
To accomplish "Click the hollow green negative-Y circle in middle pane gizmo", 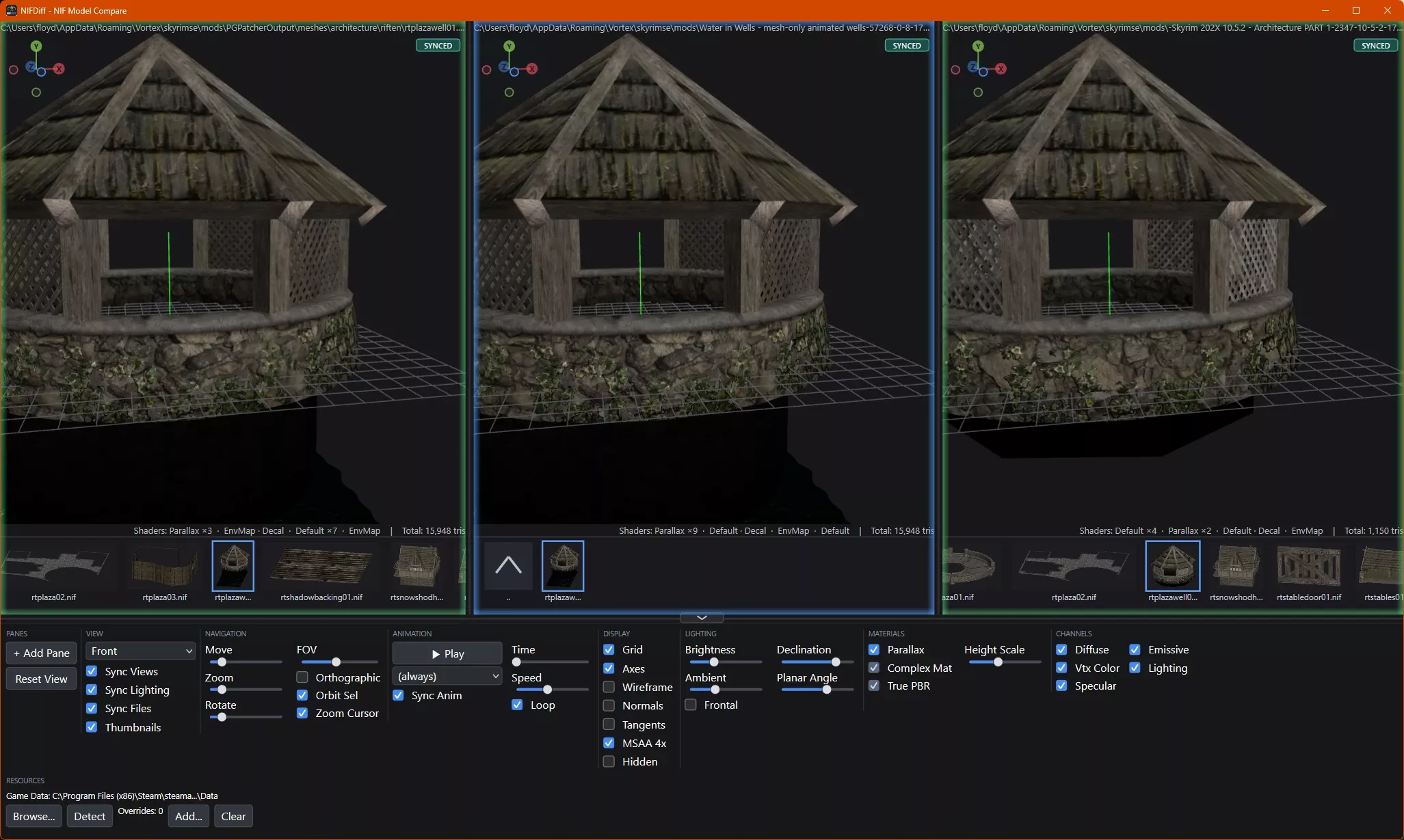I will point(509,92).
